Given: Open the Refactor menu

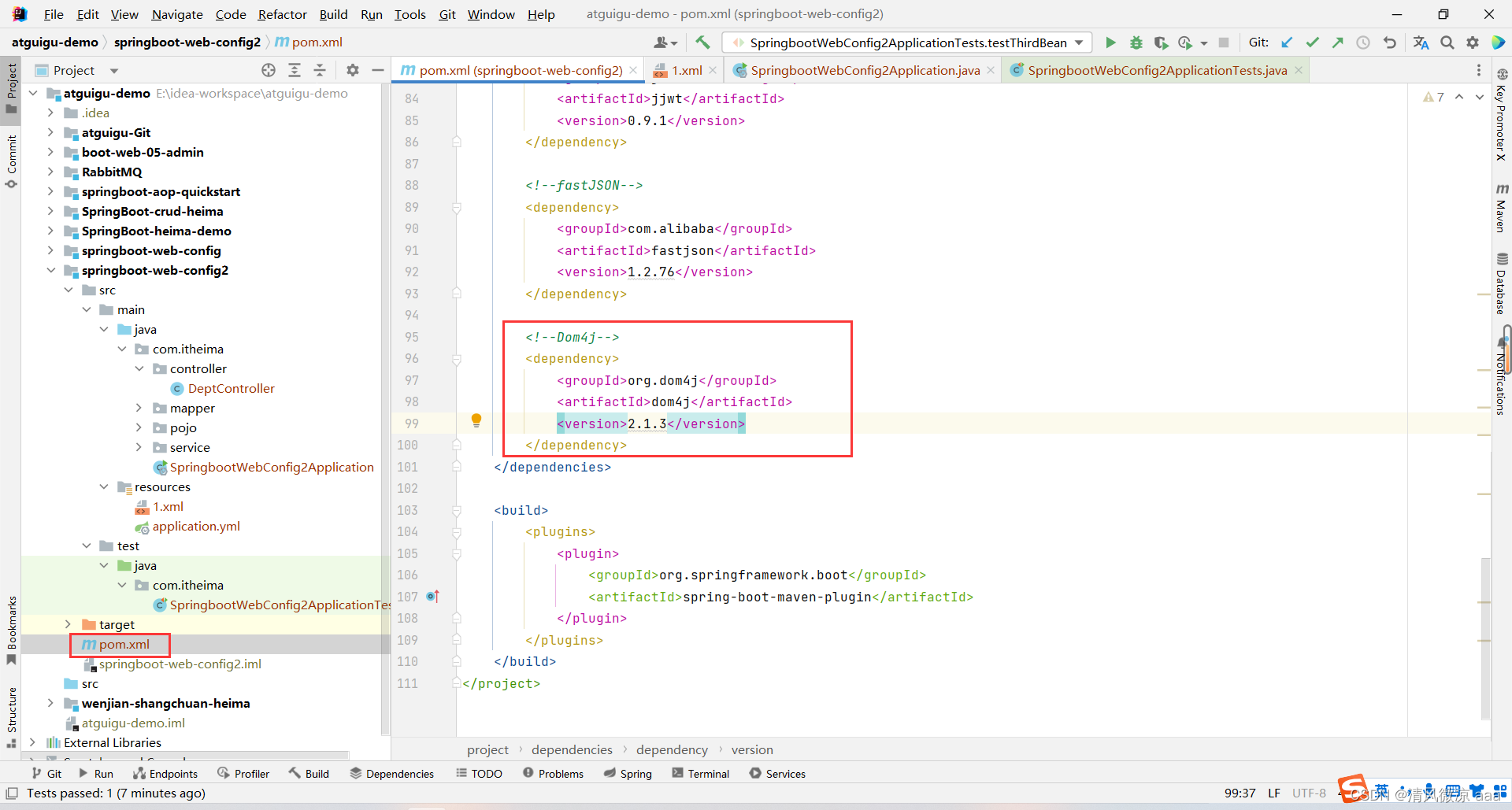Looking at the screenshot, I should point(282,14).
